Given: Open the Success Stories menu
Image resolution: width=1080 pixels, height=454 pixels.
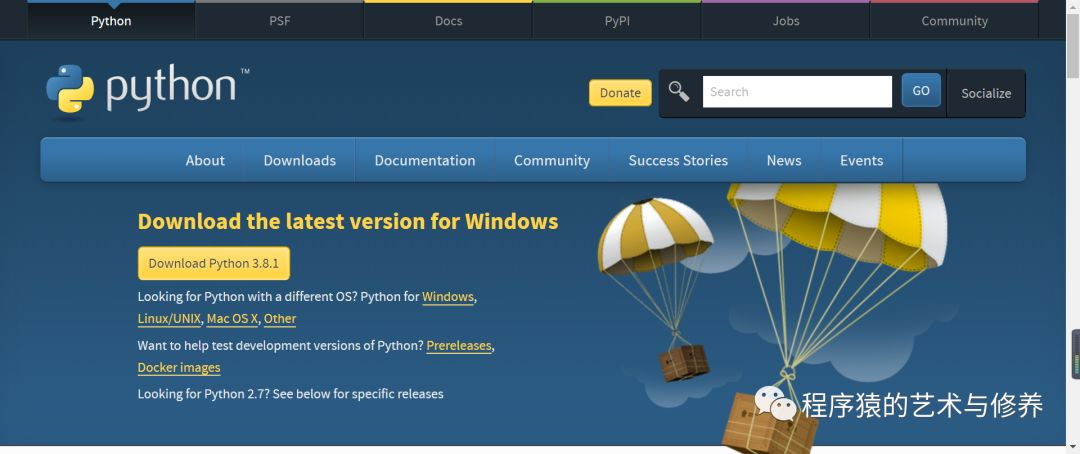Looking at the screenshot, I should point(678,160).
